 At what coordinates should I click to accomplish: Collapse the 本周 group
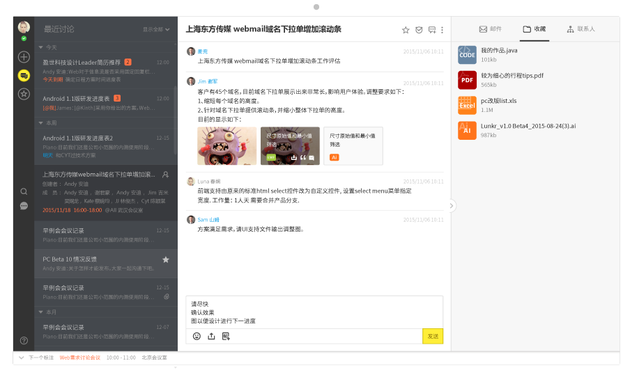click(41, 123)
